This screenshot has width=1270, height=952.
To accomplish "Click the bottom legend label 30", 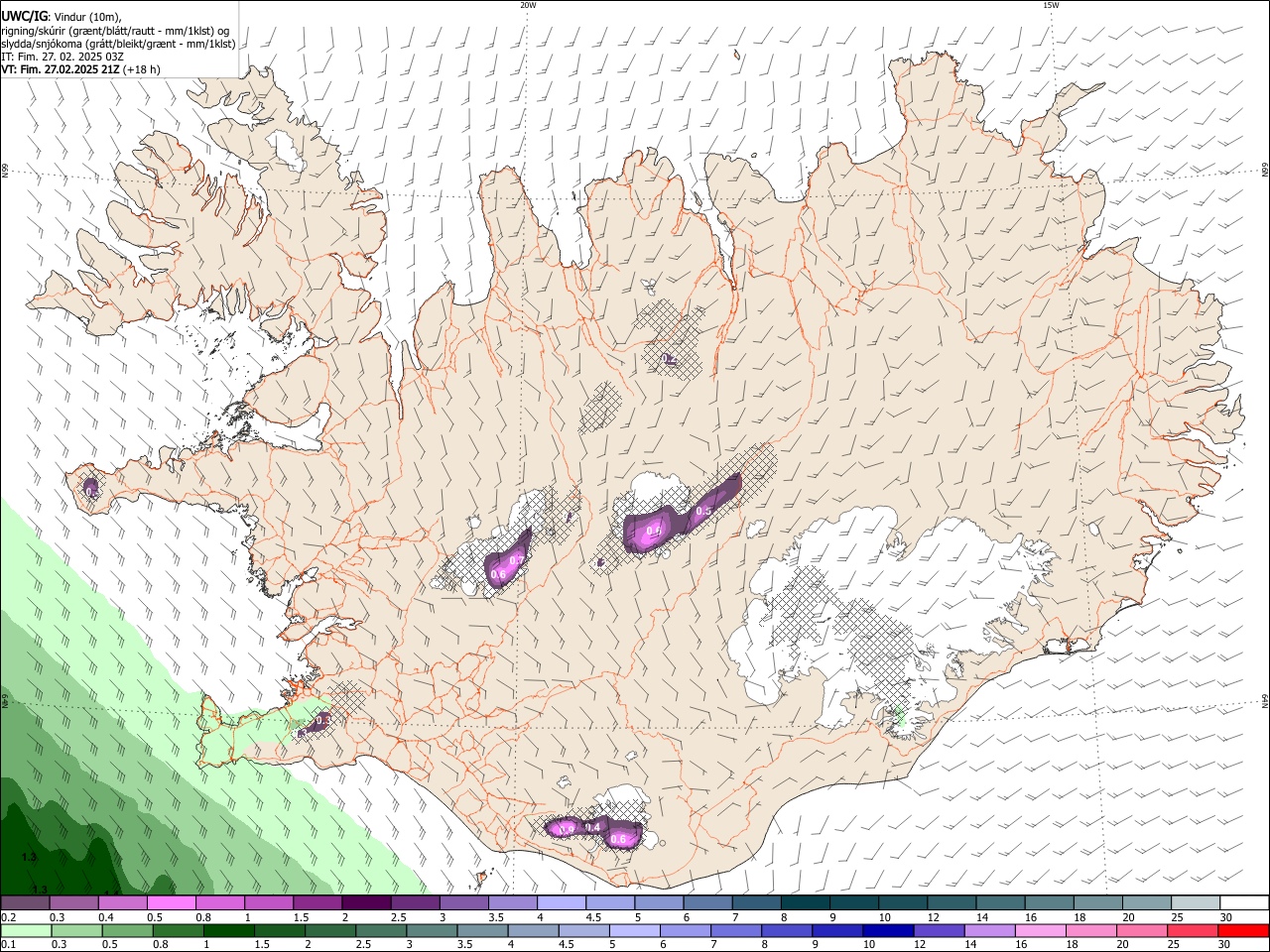I will click(x=1225, y=944).
